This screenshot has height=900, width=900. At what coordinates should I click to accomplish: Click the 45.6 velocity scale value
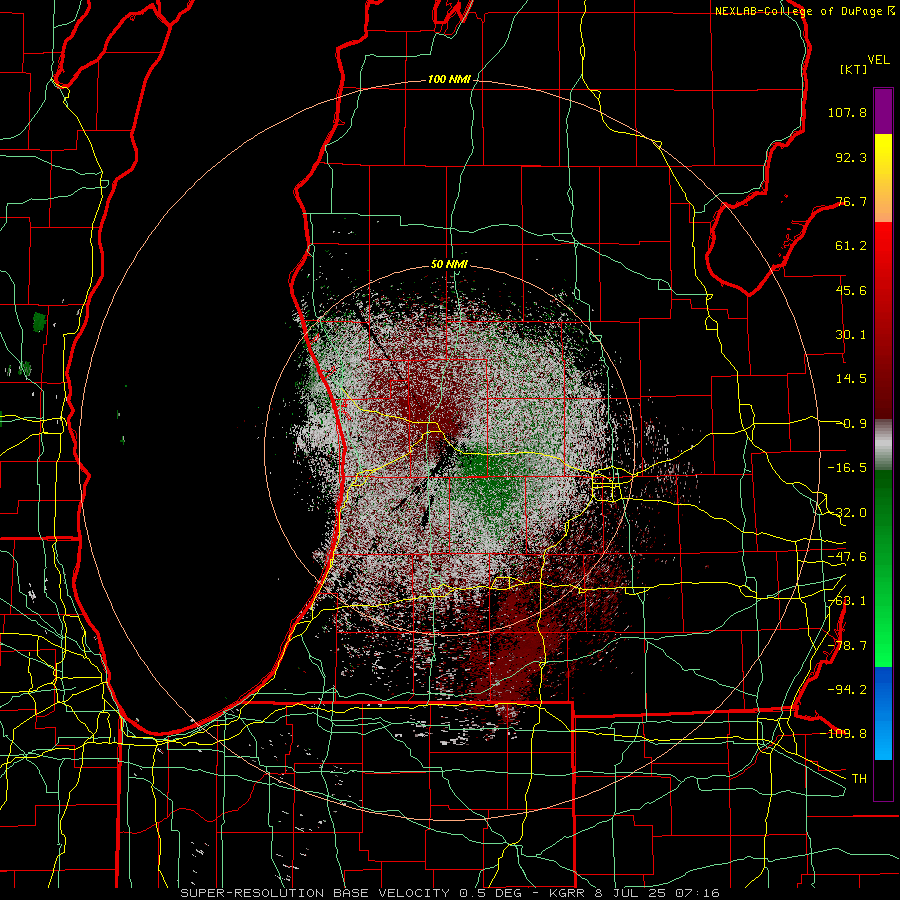coord(851,290)
